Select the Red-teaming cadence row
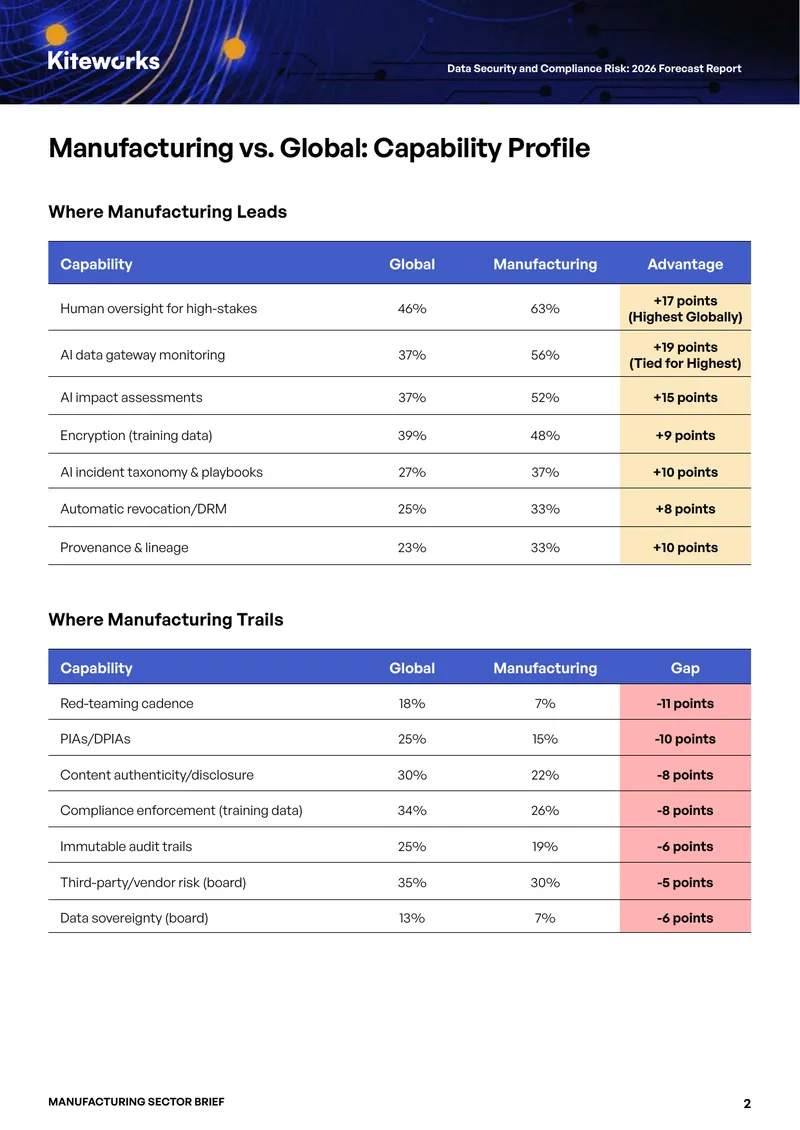Screen dimensions: 800x1130 tap(399, 703)
